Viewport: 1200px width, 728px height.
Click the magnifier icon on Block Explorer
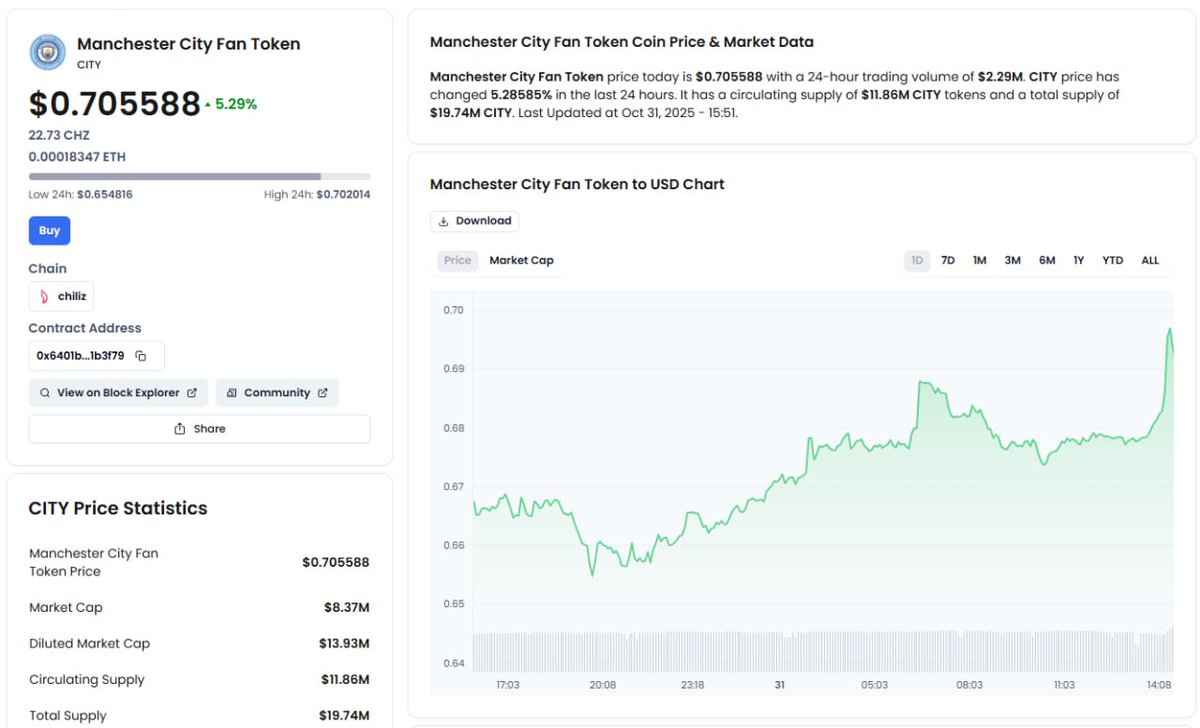tap(44, 393)
